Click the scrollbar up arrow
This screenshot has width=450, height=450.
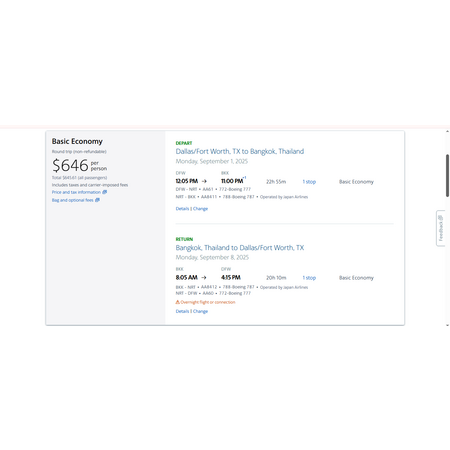click(447, 132)
